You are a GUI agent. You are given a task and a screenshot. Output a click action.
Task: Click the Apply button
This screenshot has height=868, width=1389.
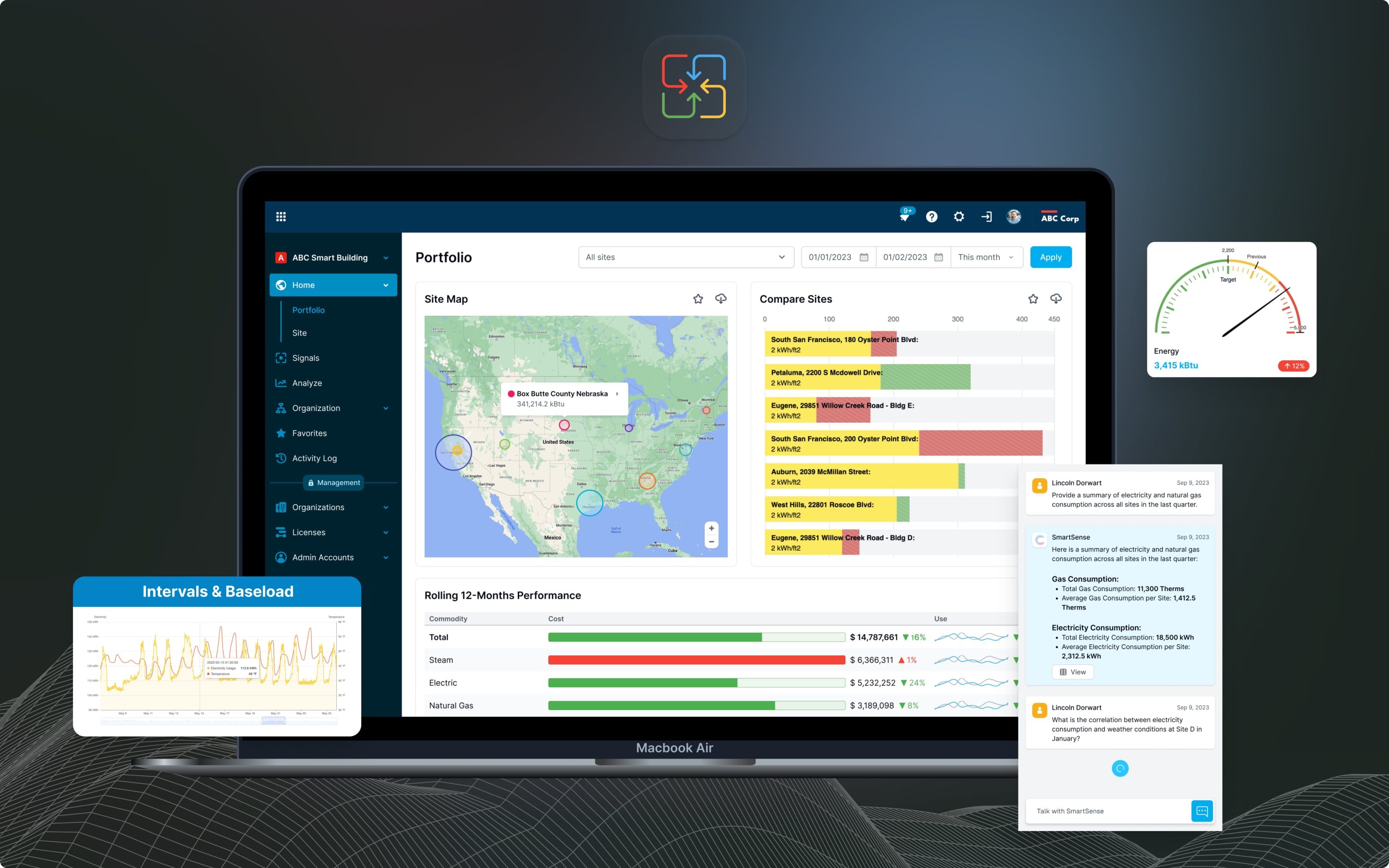point(1051,257)
